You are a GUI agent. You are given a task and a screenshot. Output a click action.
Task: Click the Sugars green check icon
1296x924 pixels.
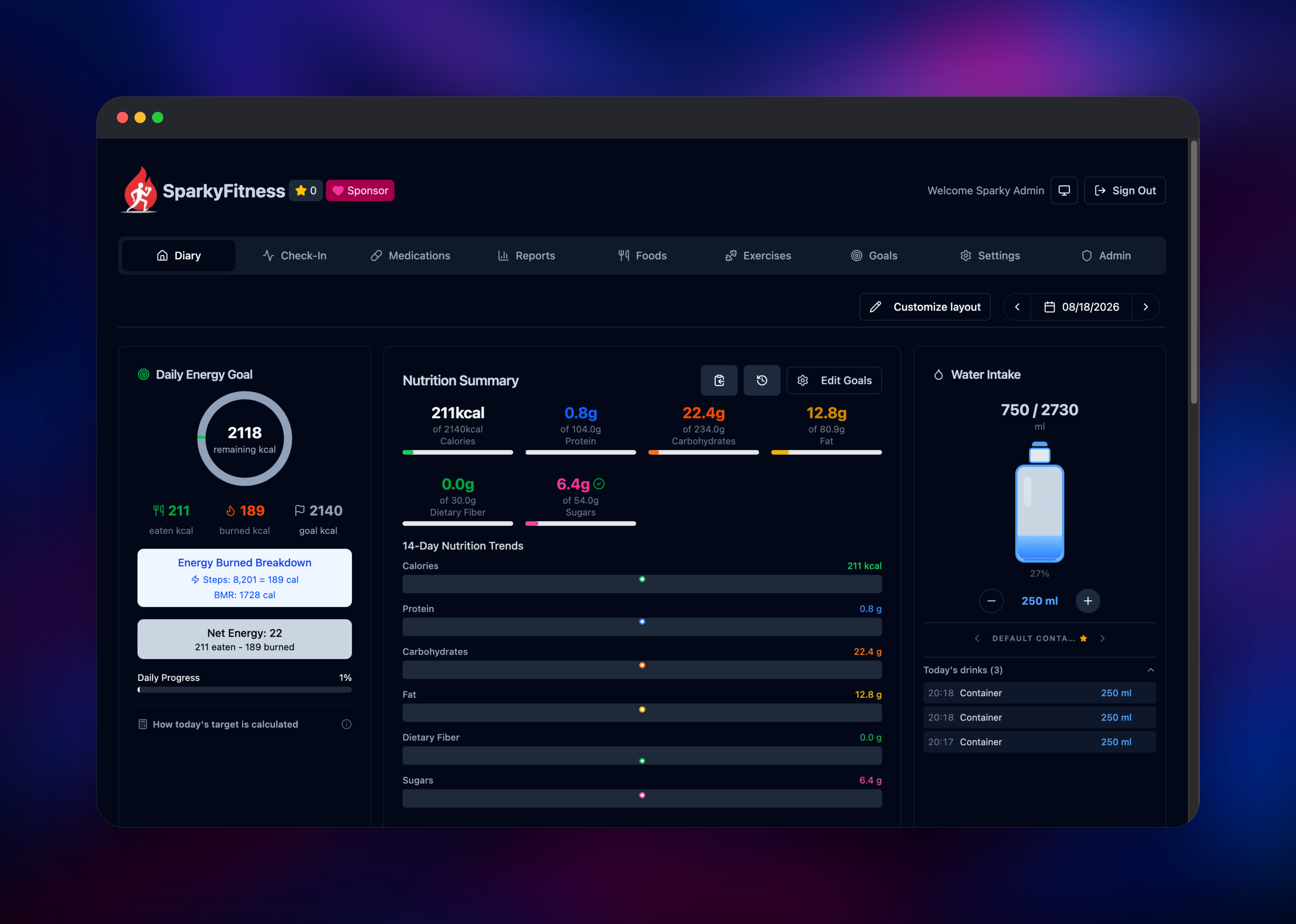click(599, 484)
